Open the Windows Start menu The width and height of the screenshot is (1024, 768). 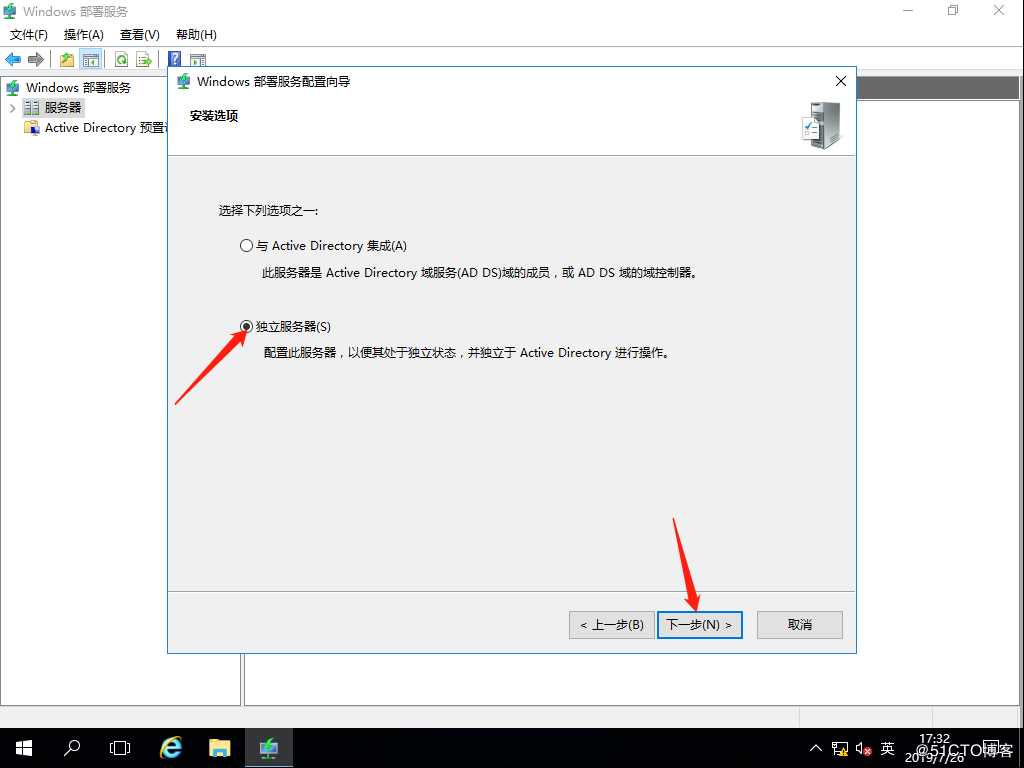[24, 748]
